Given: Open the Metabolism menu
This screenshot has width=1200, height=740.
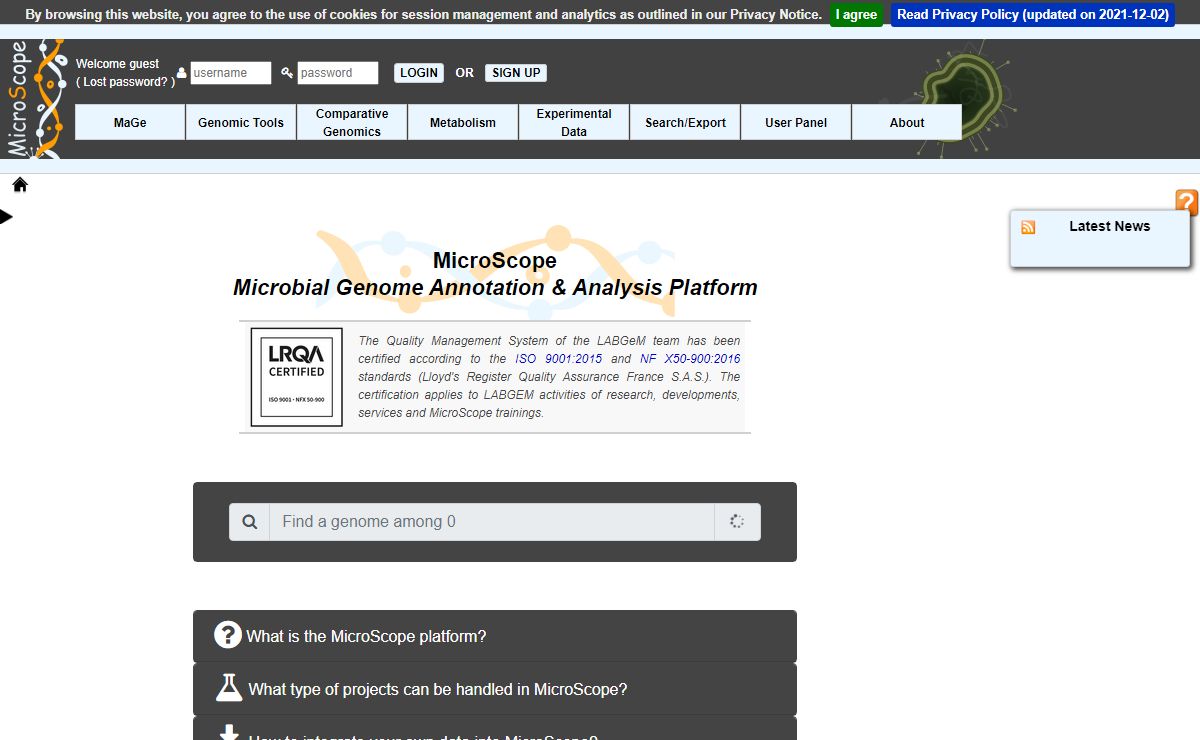Looking at the screenshot, I should click(463, 122).
